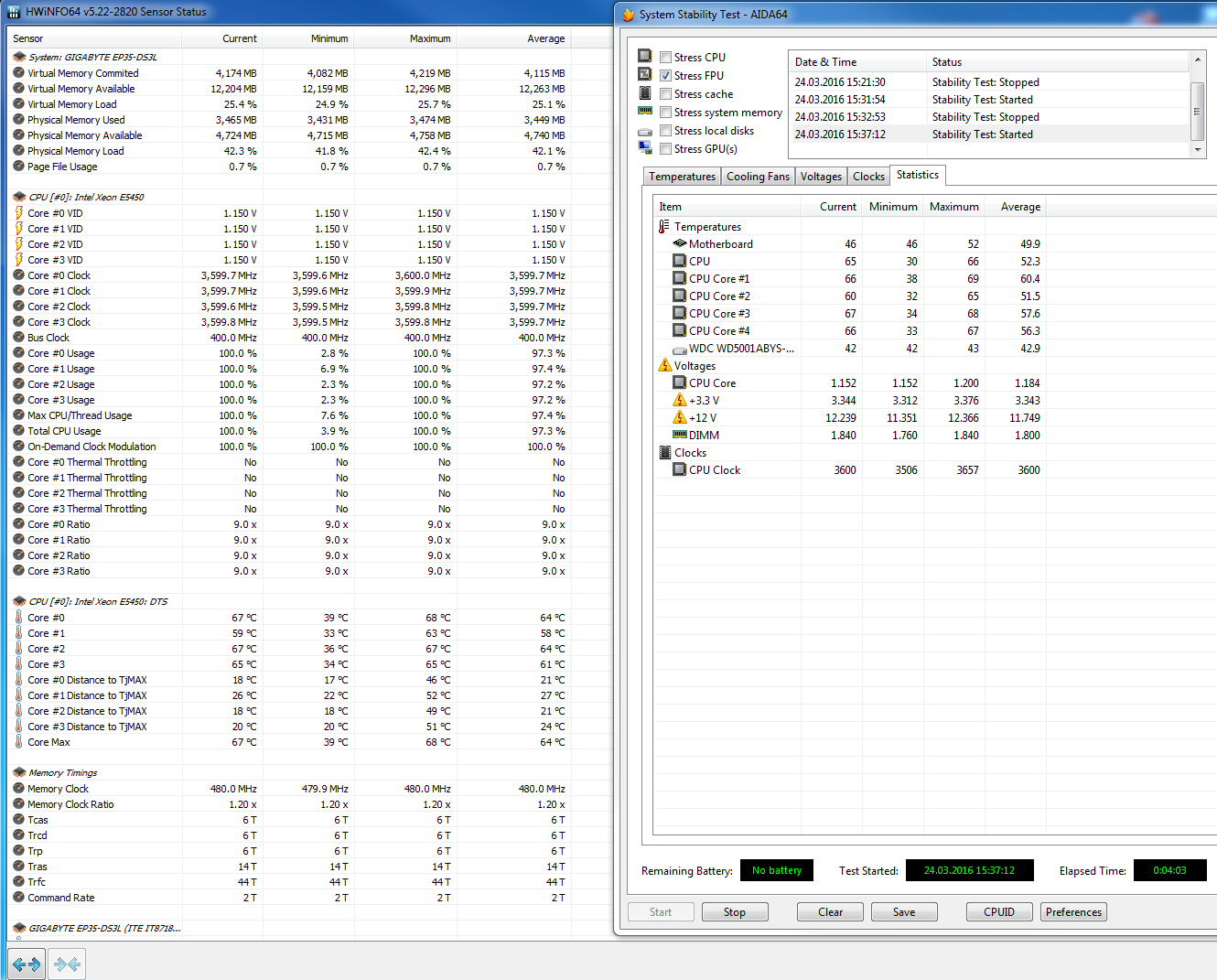The width and height of the screenshot is (1217, 980).
Task: Click the processor icon next to Stress CPU
Action: [645, 57]
